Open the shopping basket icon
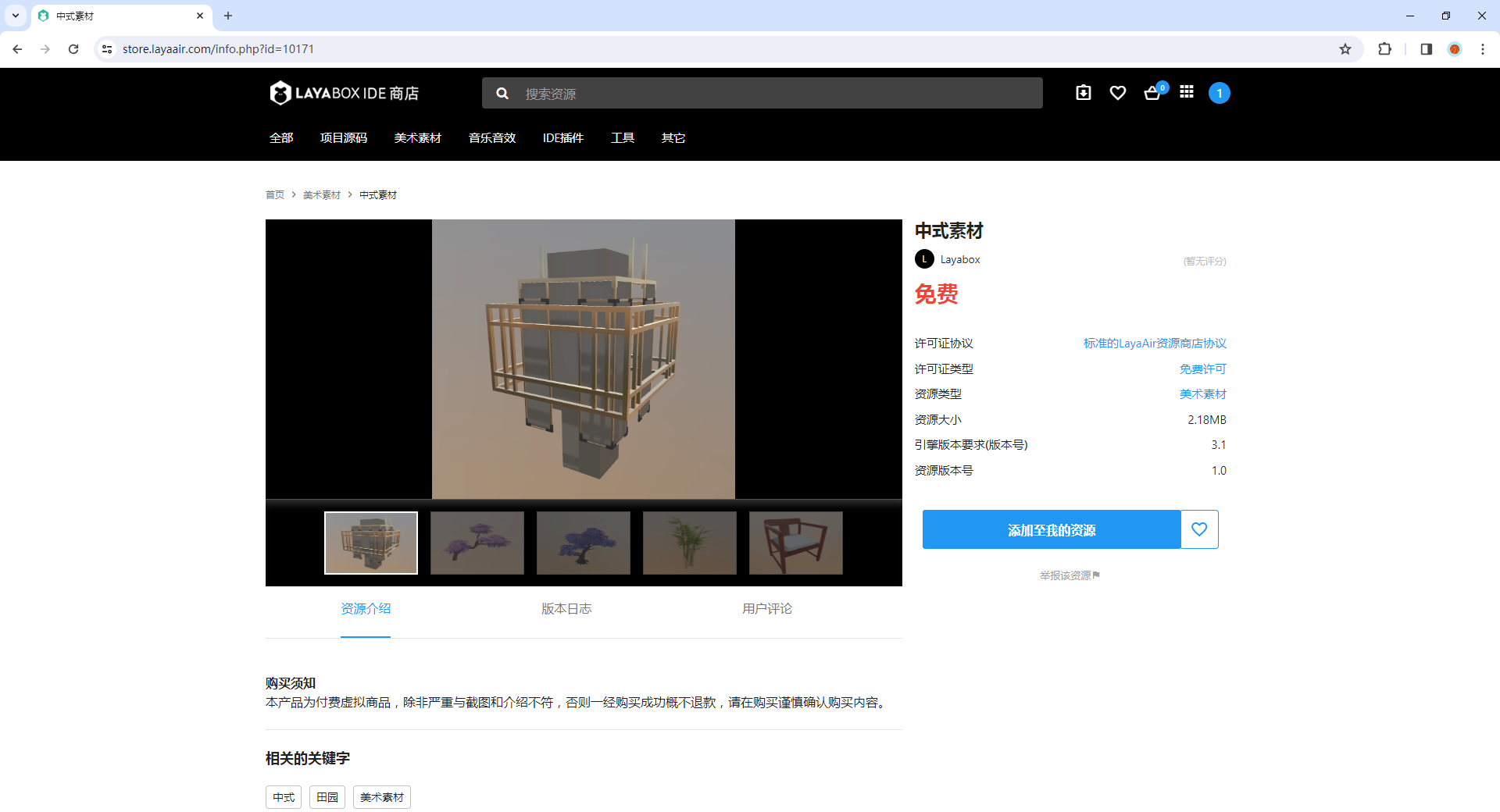1500x812 pixels. click(1152, 93)
